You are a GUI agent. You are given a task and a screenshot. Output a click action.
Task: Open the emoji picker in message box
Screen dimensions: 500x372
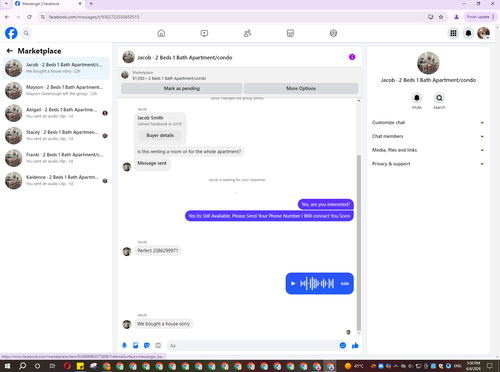click(343, 345)
